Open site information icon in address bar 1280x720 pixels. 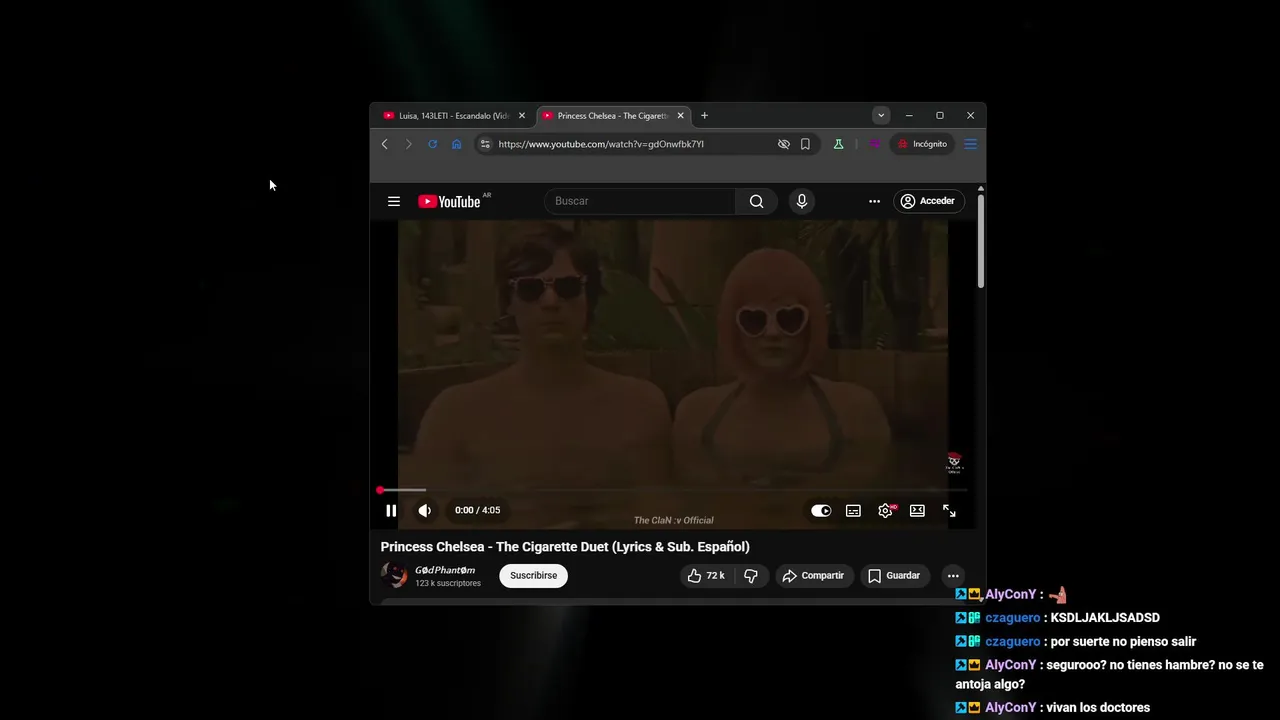point(485,144)
